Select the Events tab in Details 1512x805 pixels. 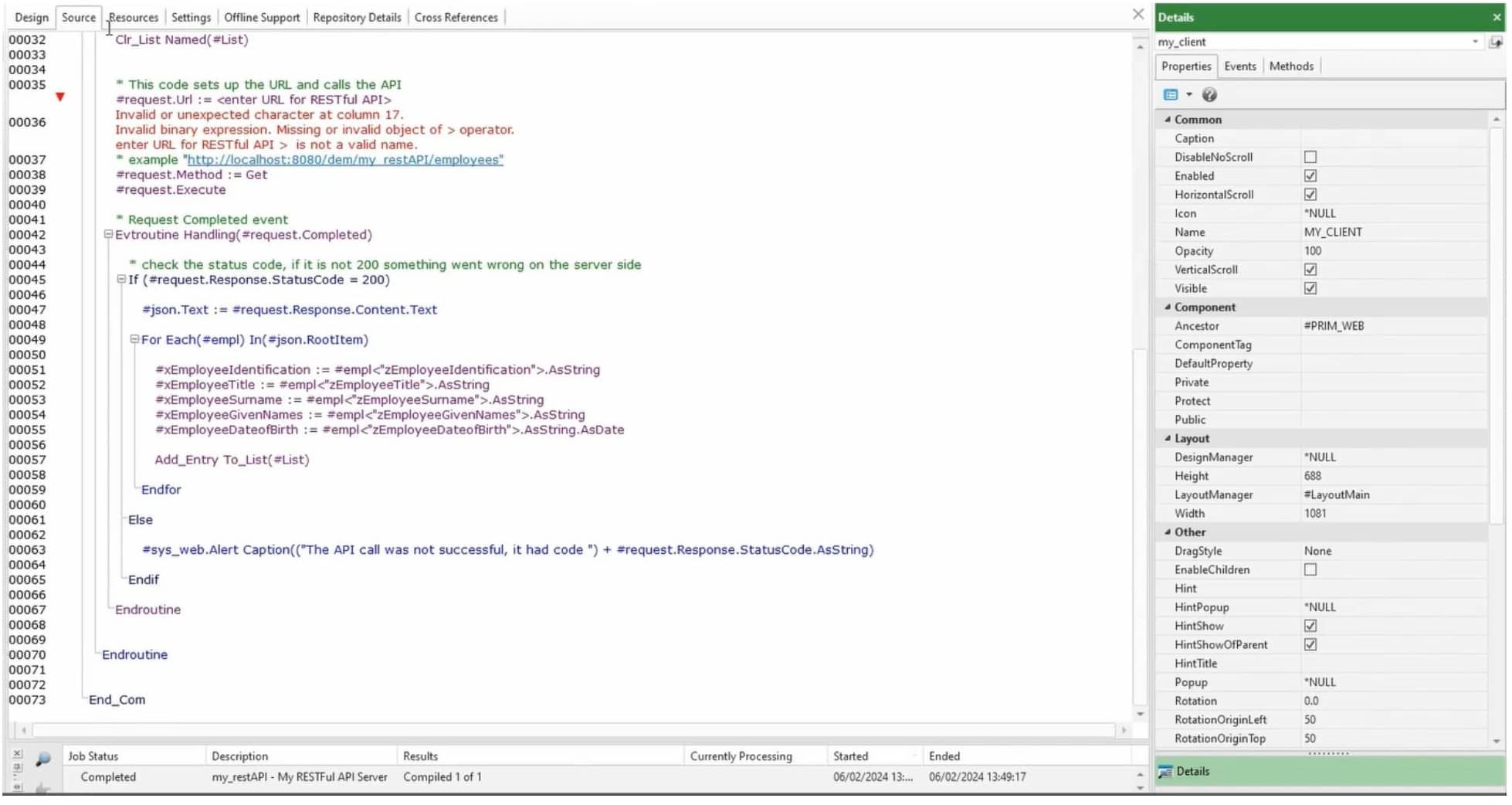1240,66
